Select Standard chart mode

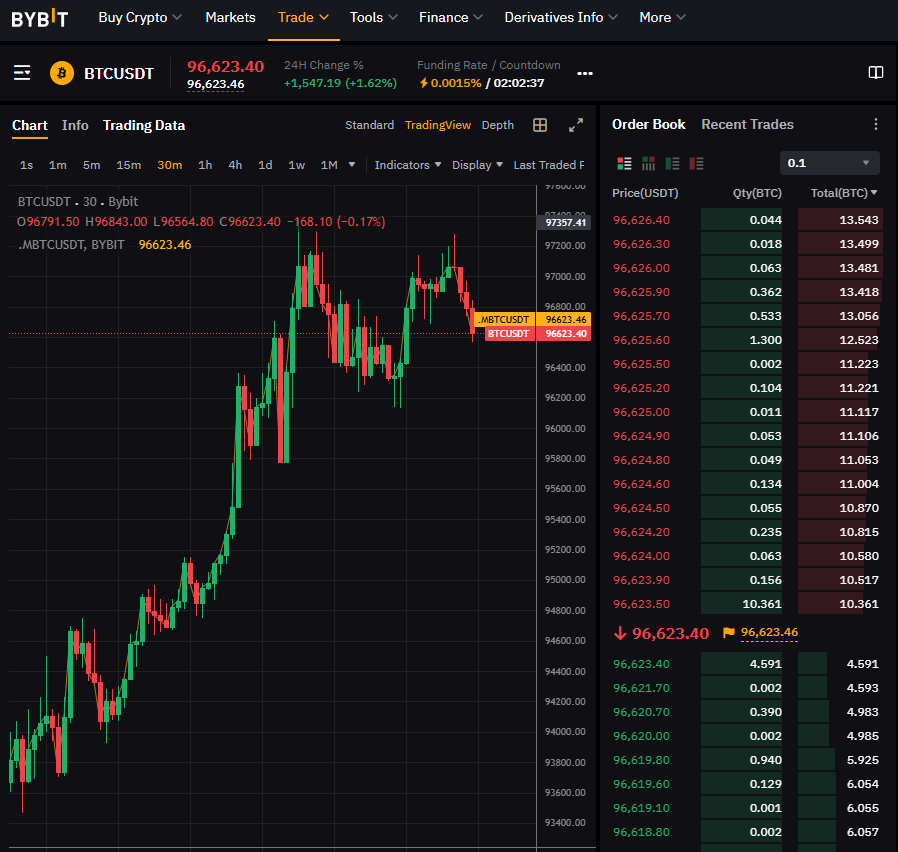(x=369, y=125)
